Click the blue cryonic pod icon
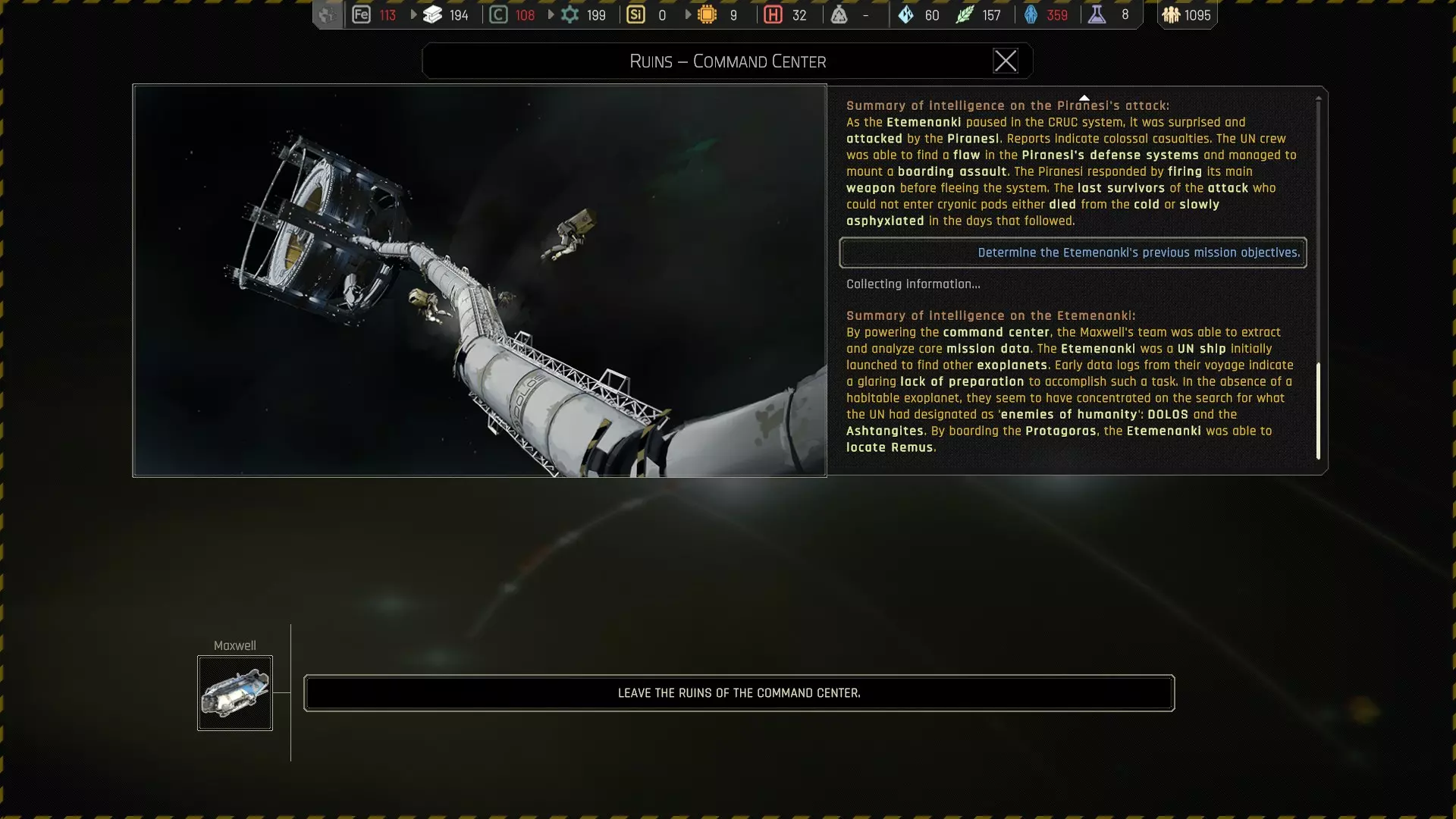Viewport: 1456px width, 819px height. pos(1031,14)
